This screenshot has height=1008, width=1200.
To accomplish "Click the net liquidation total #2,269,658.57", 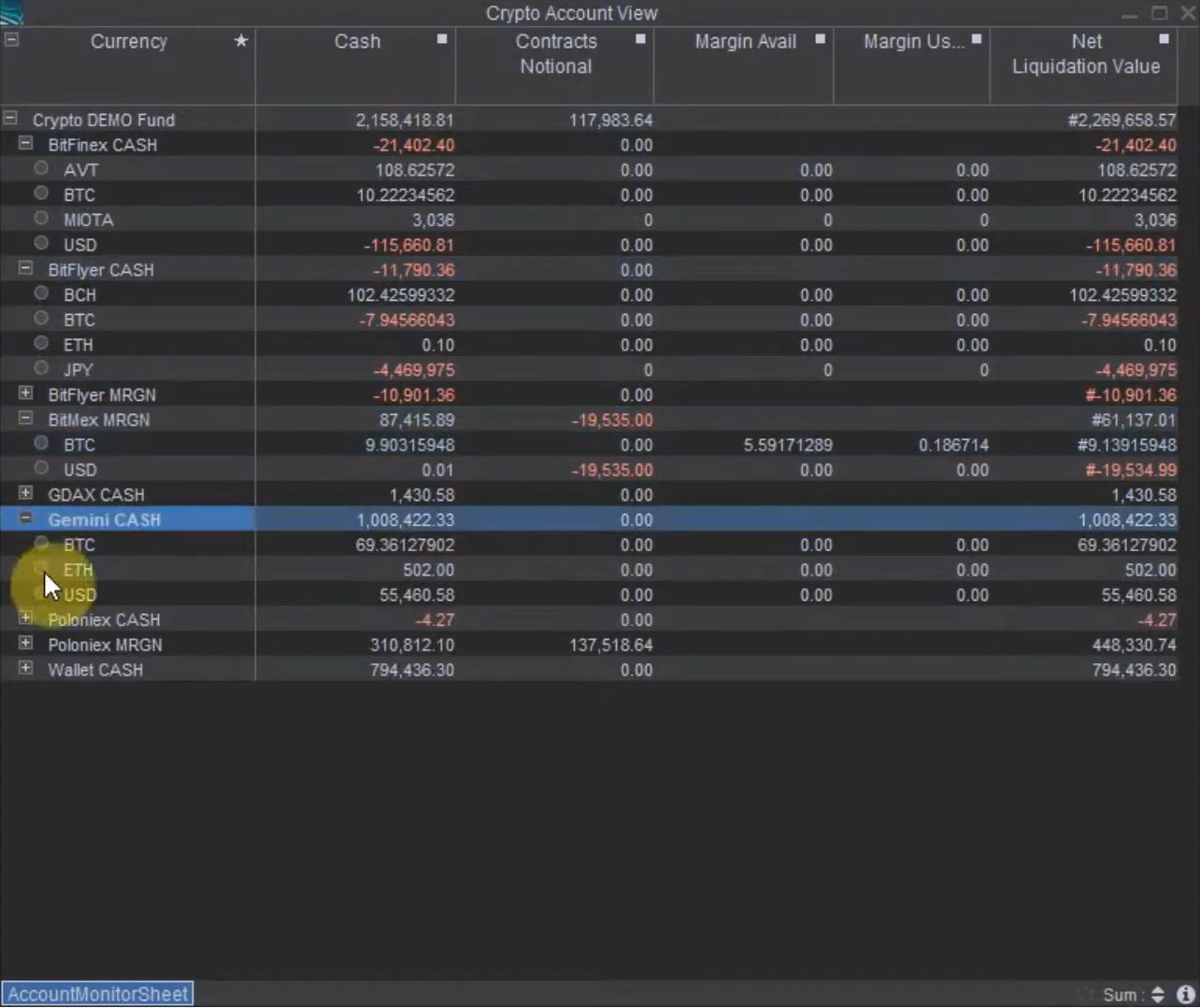I will click(1121, 120).
